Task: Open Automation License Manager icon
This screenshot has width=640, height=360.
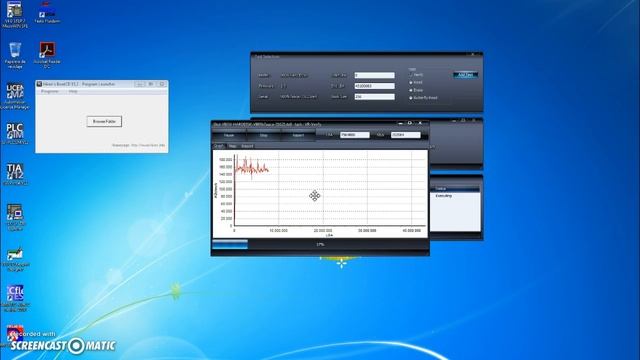Action: 15,96
